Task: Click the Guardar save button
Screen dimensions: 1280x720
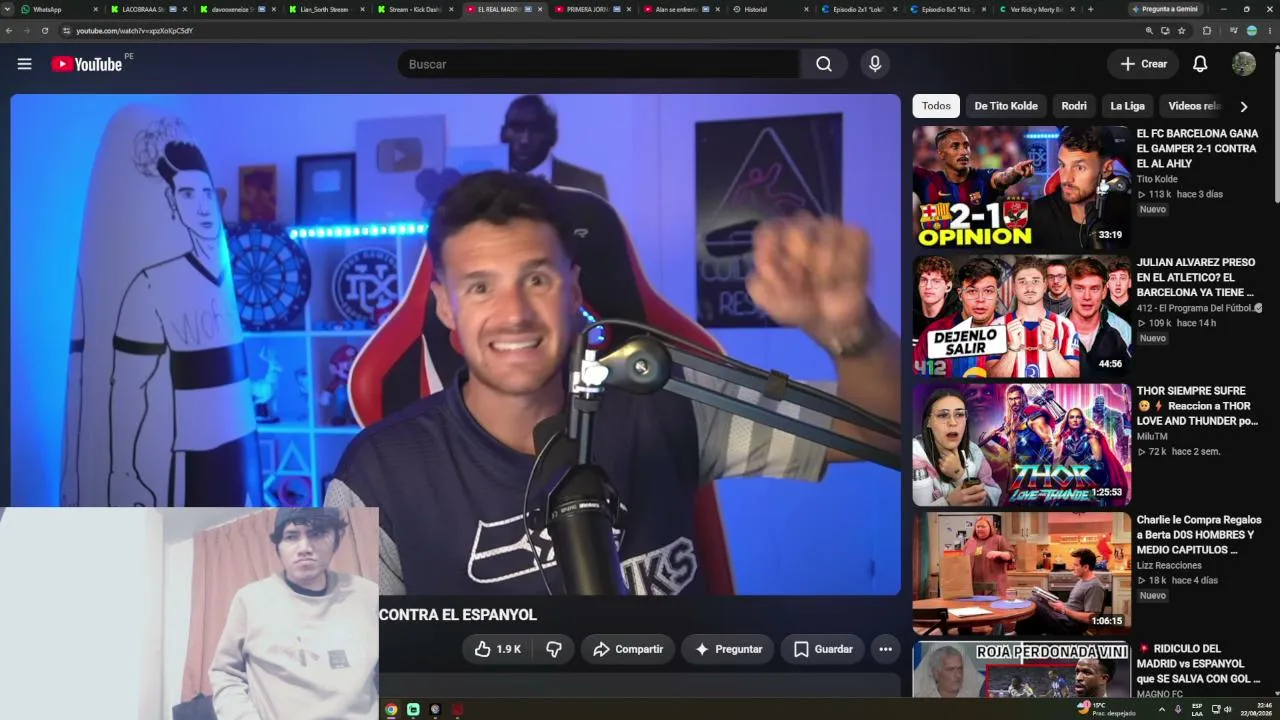Action: point(823,649)
